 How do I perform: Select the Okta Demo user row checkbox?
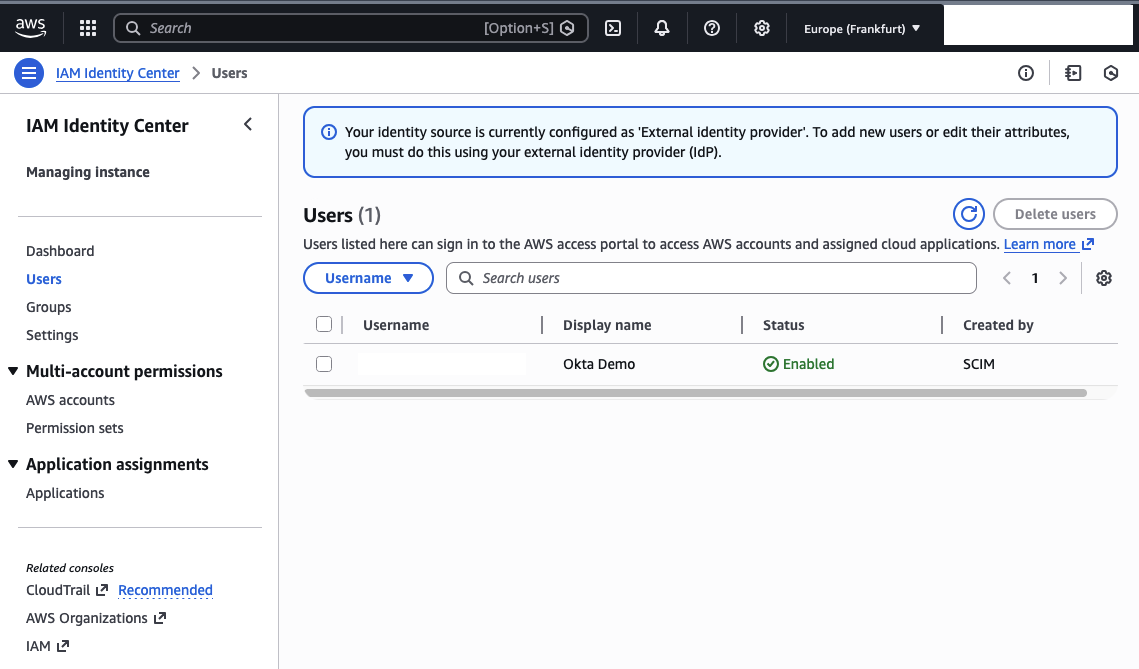(x=324, y=363)
